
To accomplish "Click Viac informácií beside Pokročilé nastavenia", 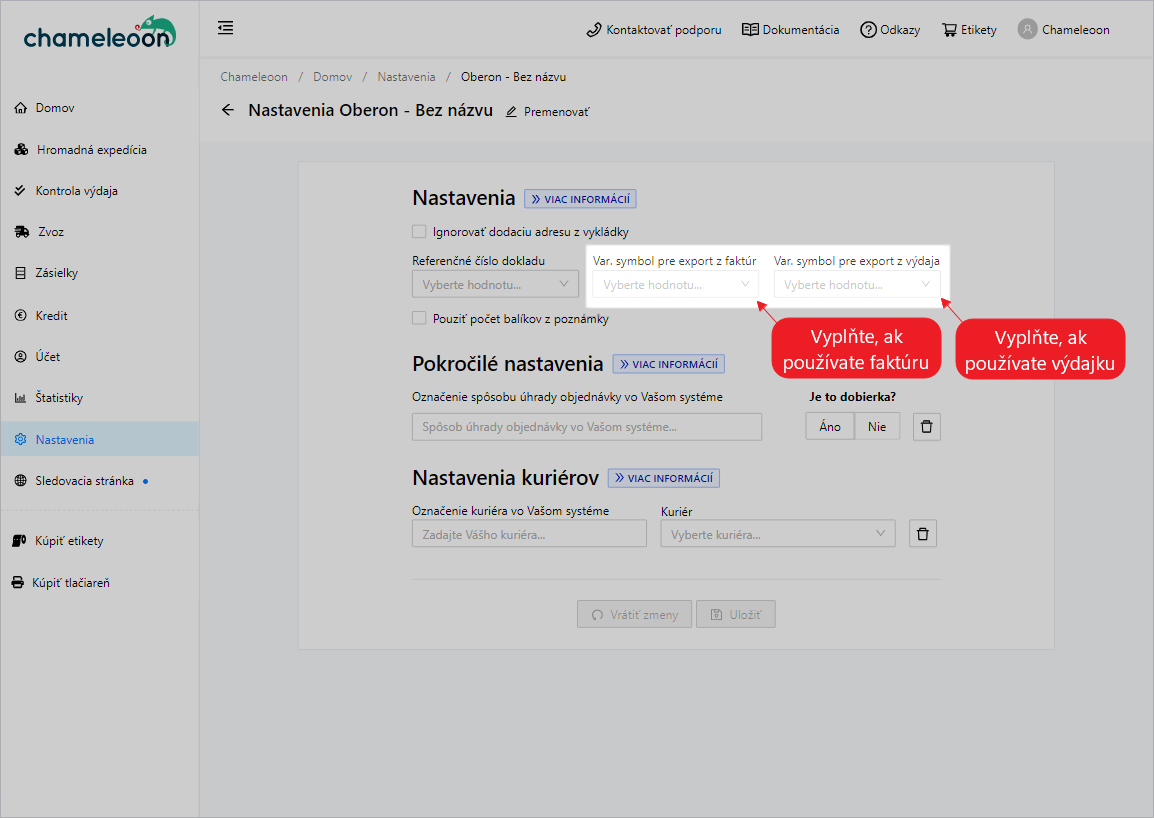I will pyautogui.click(x=668, y=364).
